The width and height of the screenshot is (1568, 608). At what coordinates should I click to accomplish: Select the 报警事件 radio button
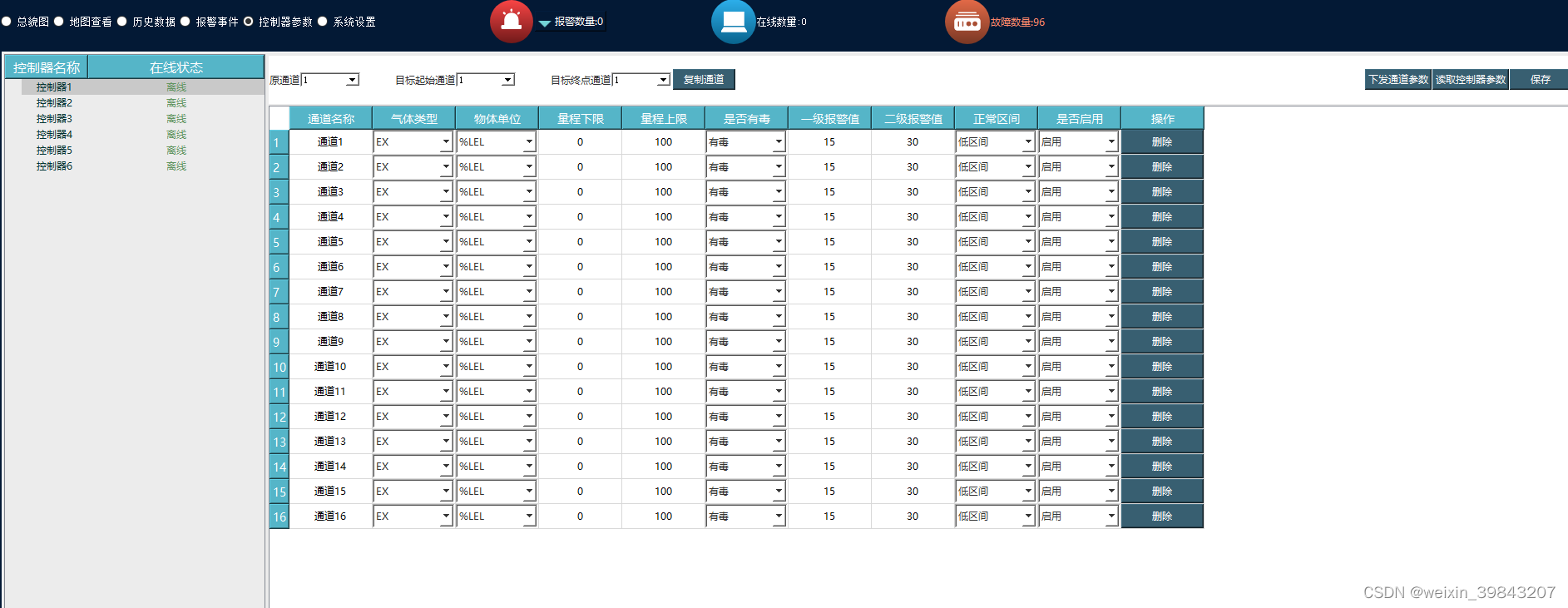185,22
